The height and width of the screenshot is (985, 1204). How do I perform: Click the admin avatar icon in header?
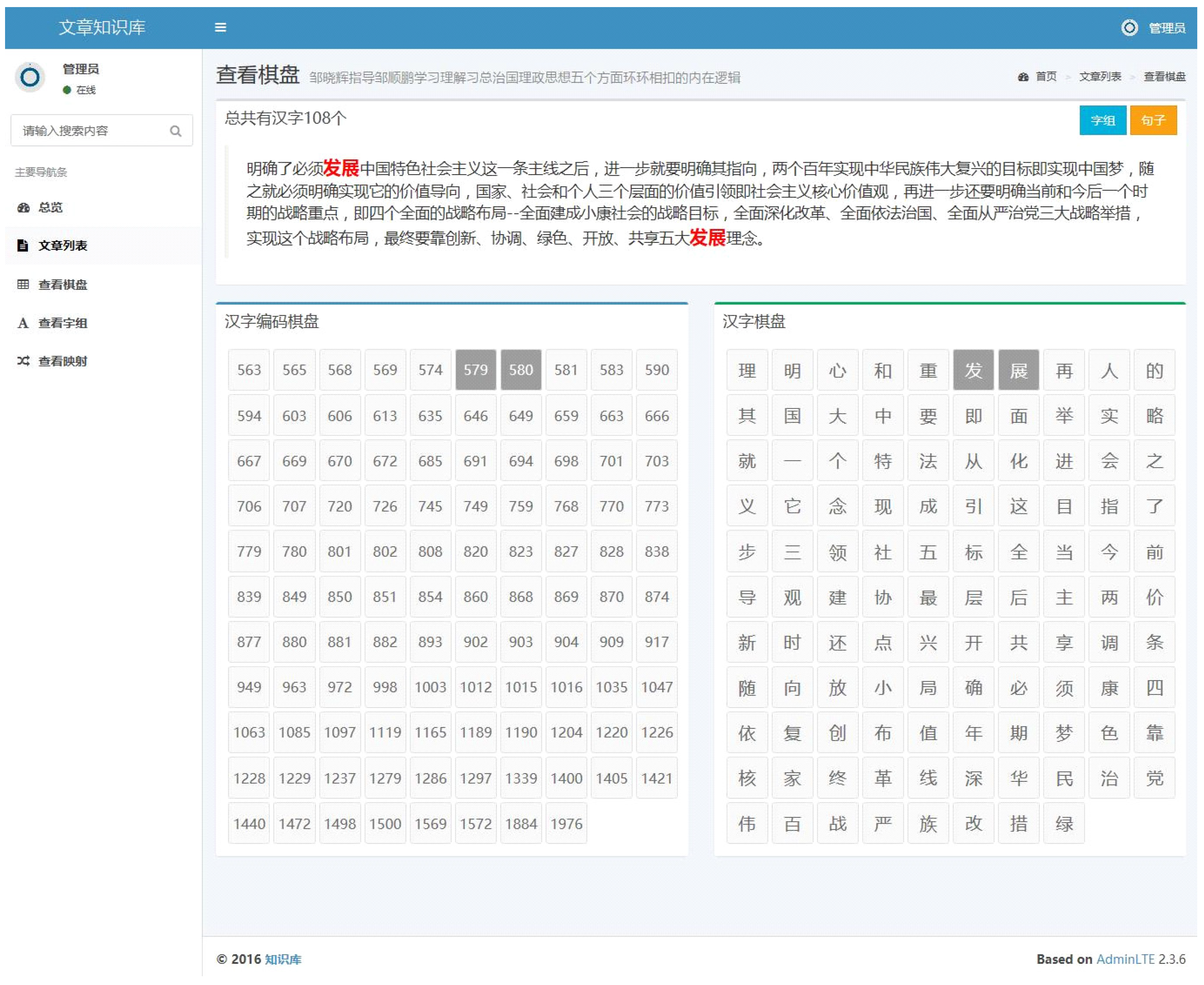1130,28
